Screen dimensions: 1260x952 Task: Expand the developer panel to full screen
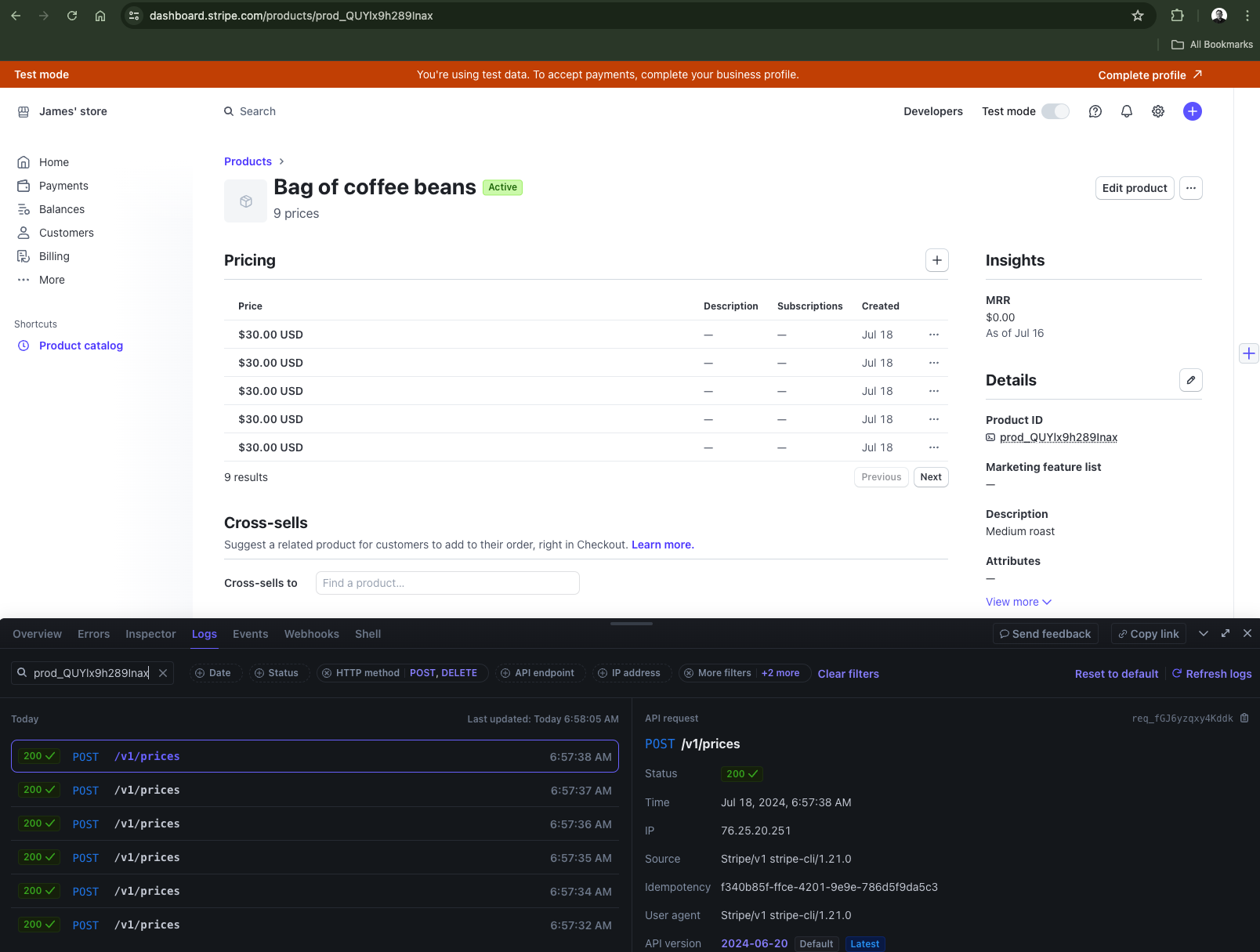[x=1226, y=634]
